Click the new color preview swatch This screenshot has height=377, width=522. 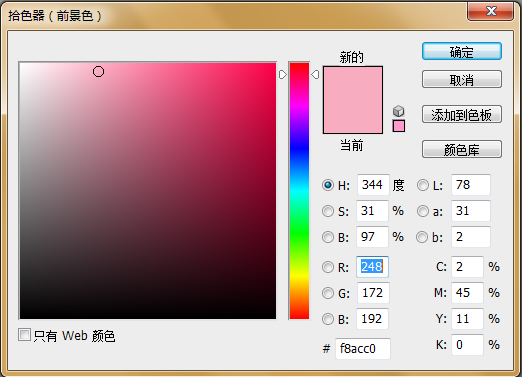[353, 100]
